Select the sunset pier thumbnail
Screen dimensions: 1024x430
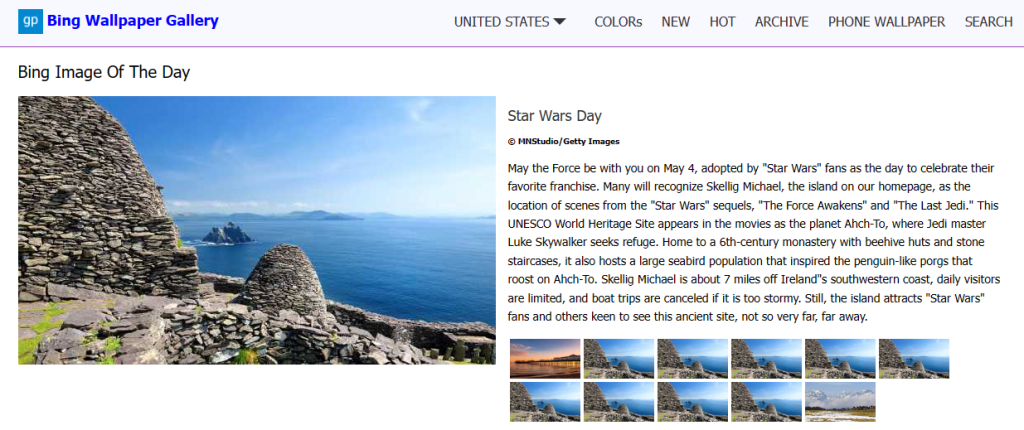coord(545,358)
